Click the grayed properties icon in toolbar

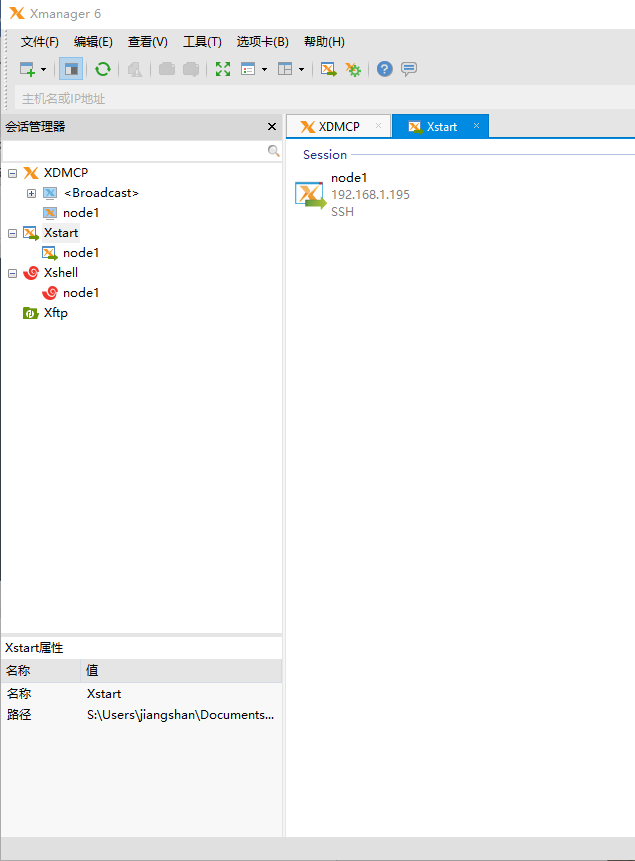135,69
